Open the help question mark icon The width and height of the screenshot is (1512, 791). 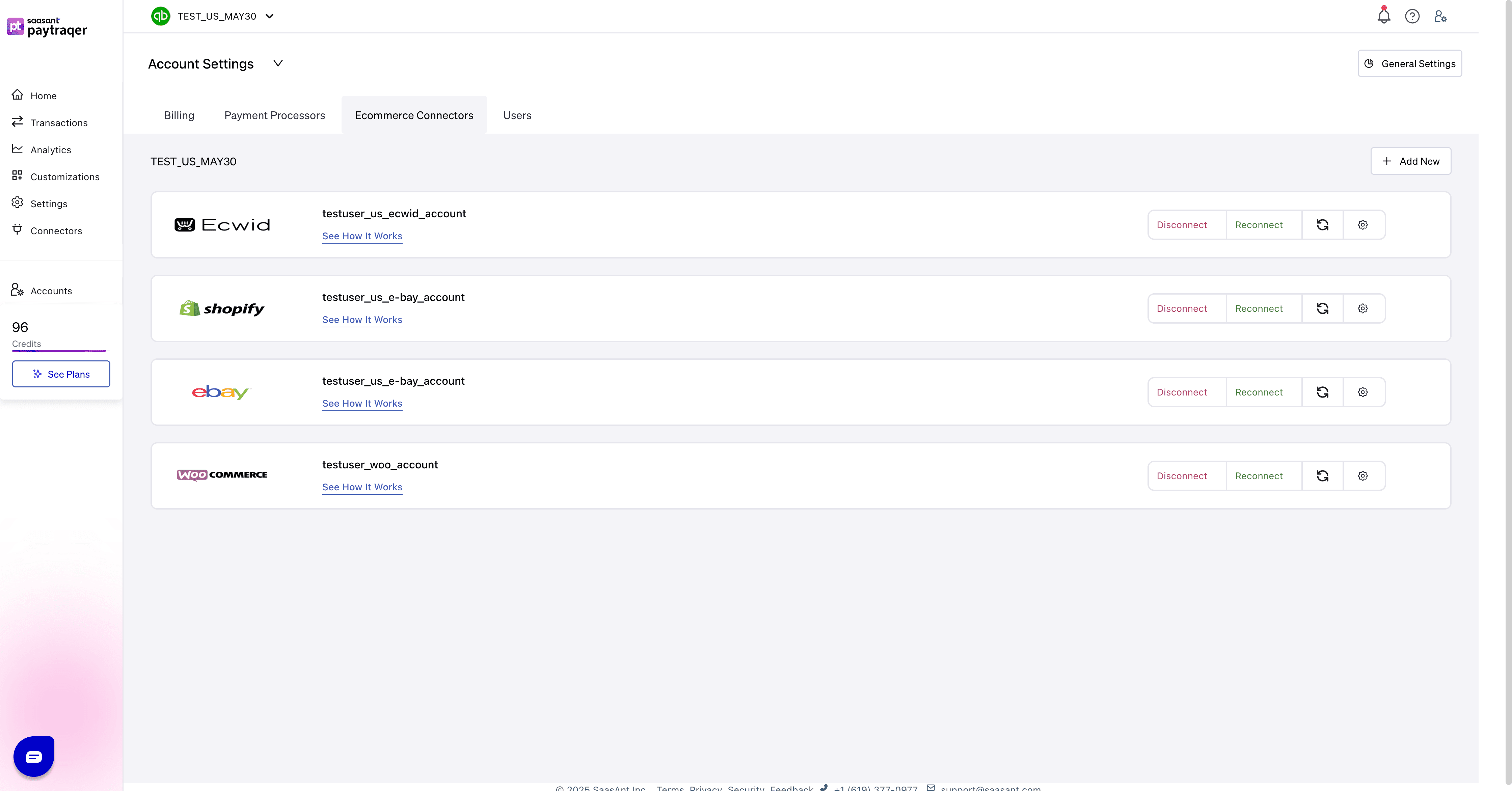click(x=1412, y=16)
